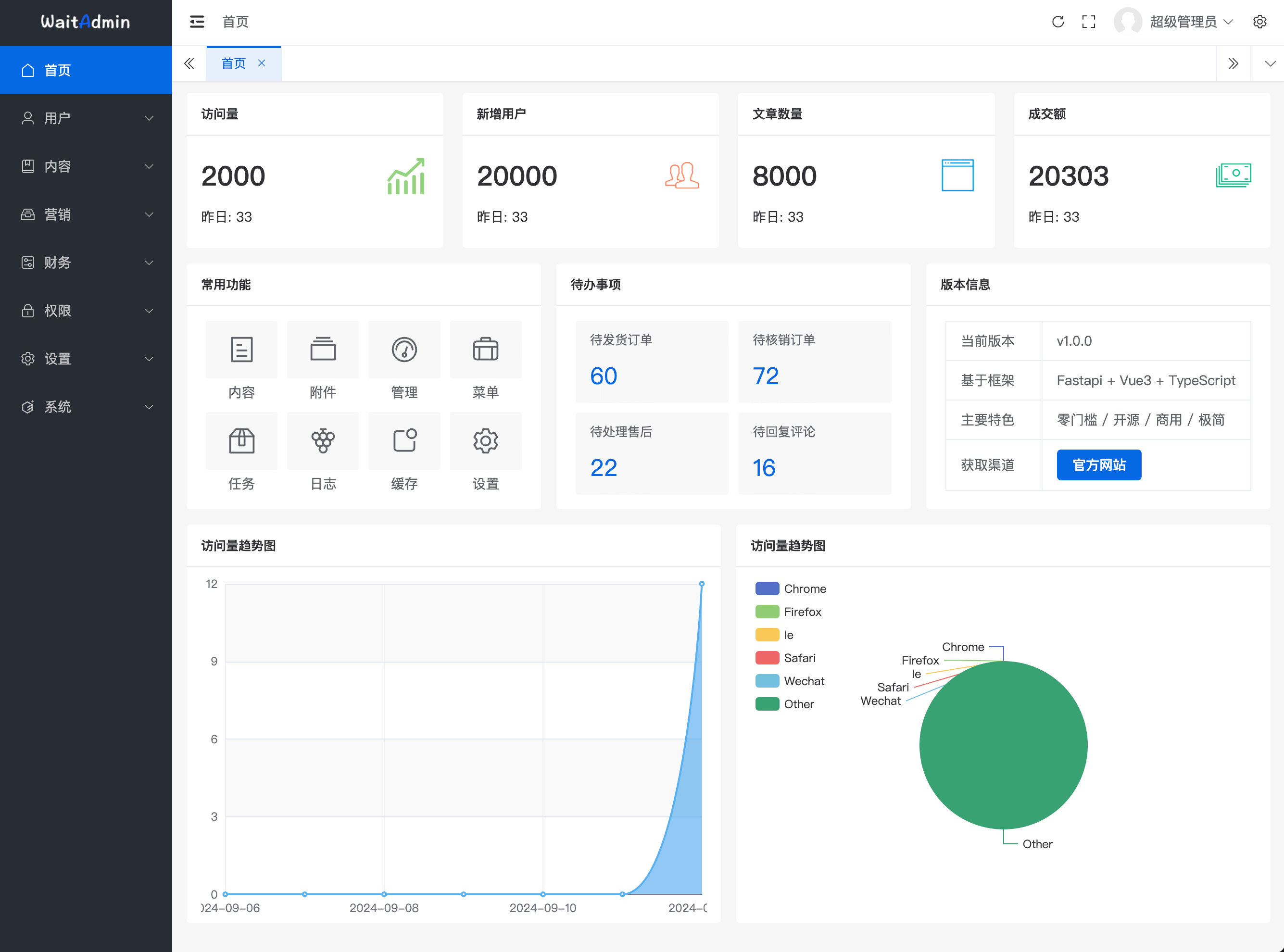Image resolution: width=1284 pixels, height=952 pixels.
Task: Click the 待发货订单 count 60
Action: click(x=604, y=376)
